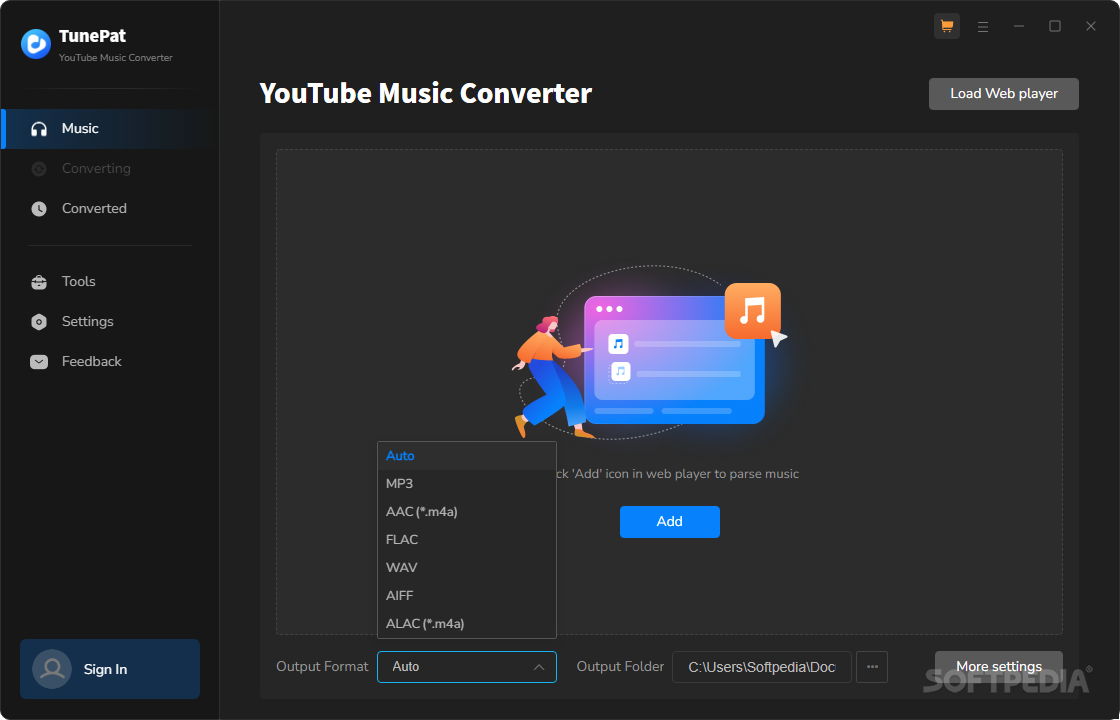
Task: Choose MP3 output format
Action: 466,484
